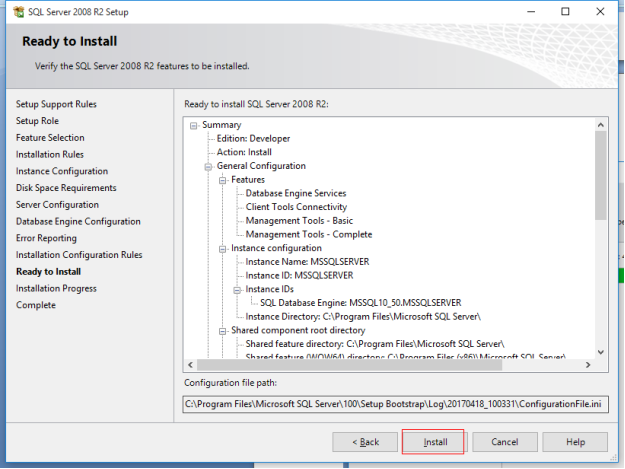
Task: Click the Configuration file path field
Action: tap(395, 404)
